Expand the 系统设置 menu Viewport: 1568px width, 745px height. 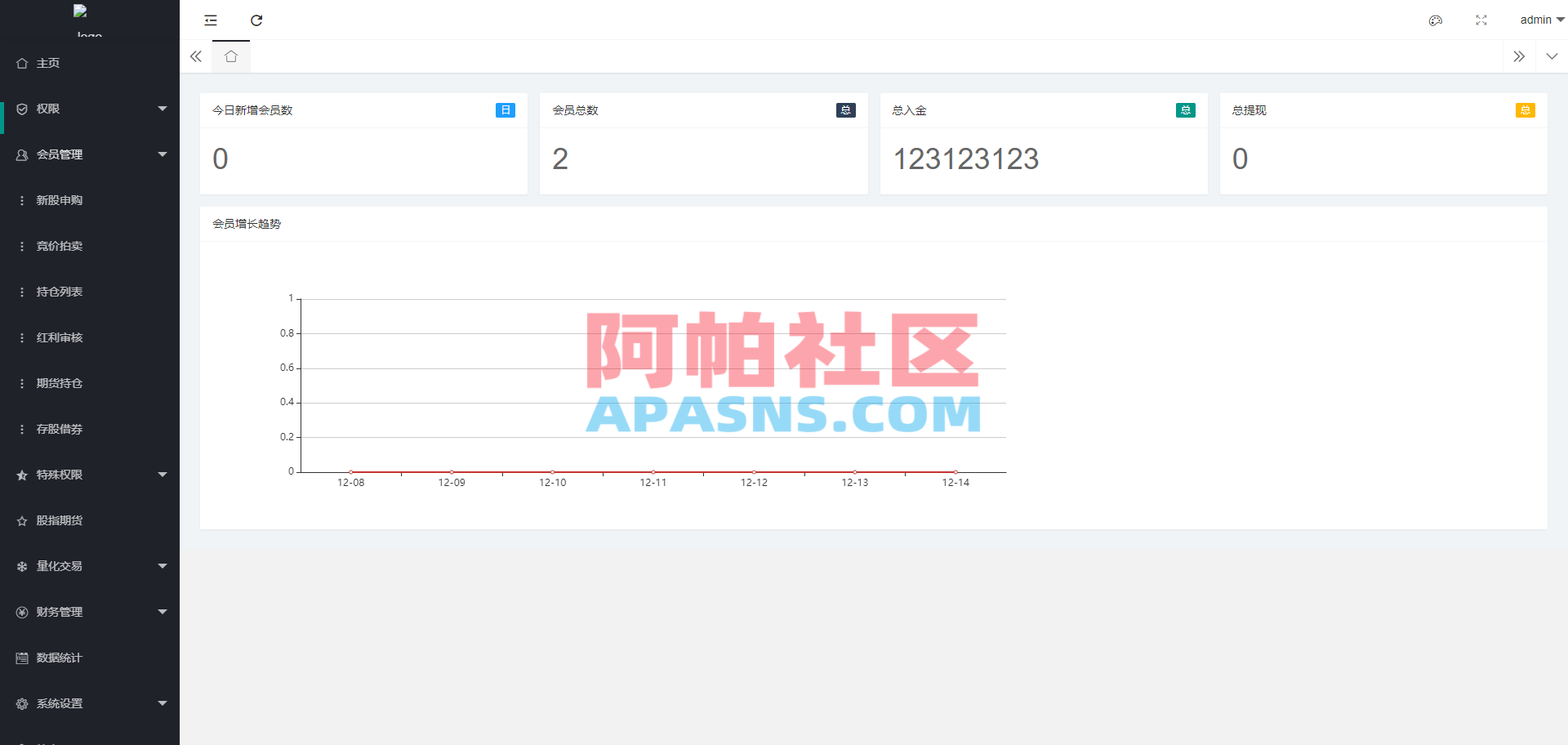60,703
